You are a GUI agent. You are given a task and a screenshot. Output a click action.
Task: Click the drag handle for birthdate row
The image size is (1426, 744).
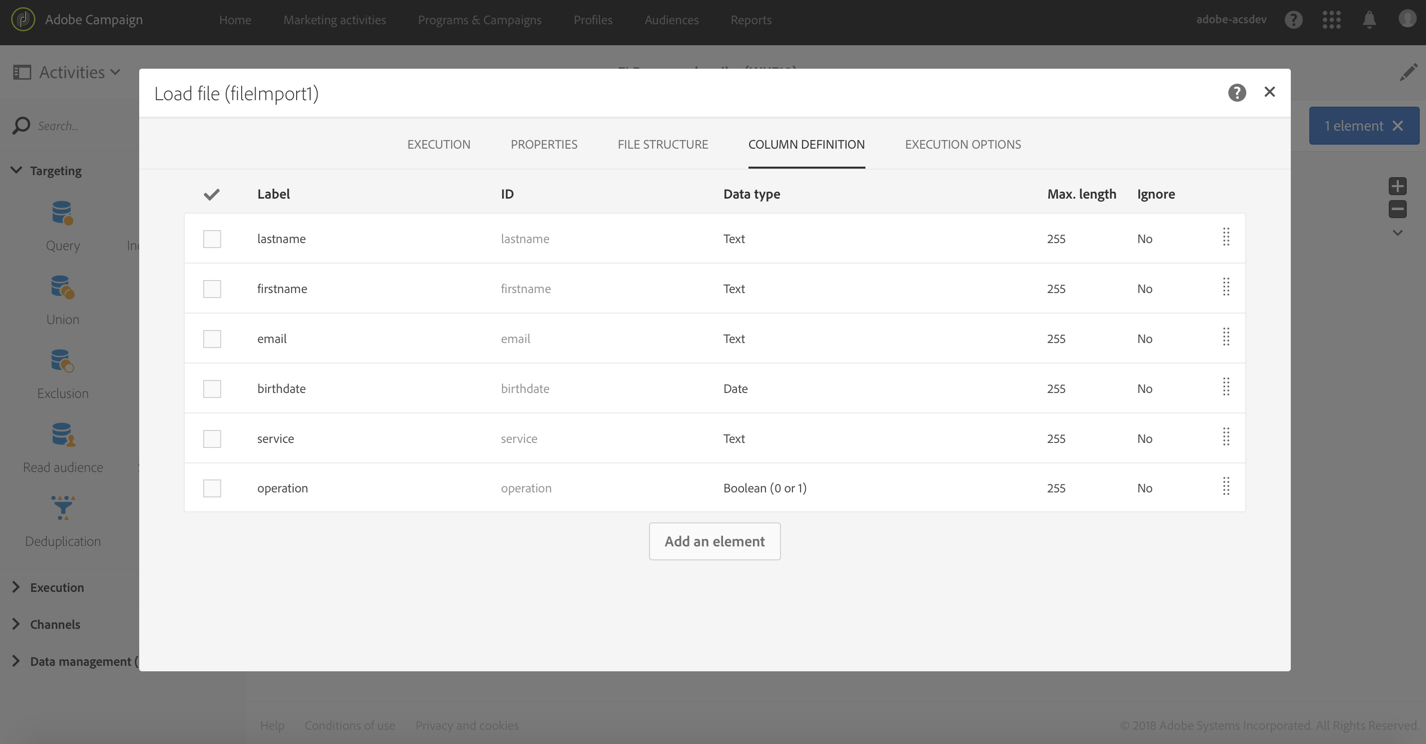[1226, 388]
